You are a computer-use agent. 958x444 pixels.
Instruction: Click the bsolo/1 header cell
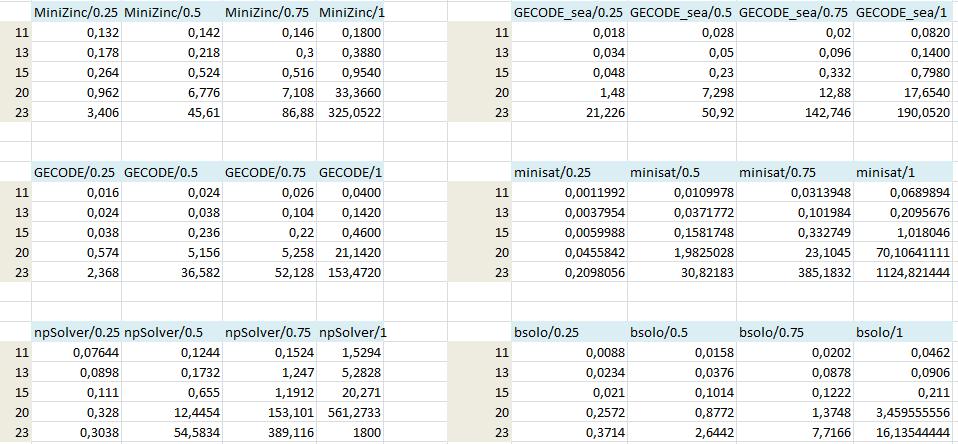coord(904,333)
